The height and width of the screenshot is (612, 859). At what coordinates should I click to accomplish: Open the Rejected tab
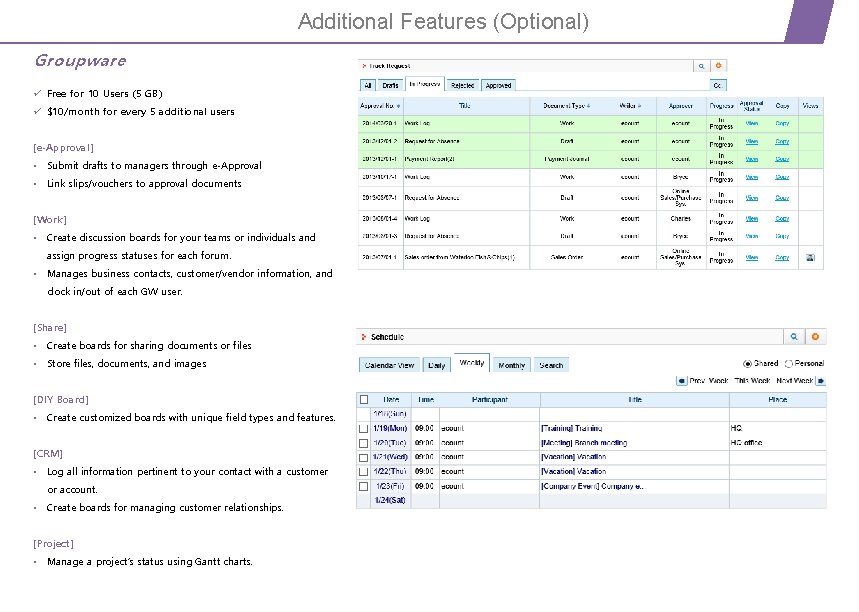[x=462, y=85]
